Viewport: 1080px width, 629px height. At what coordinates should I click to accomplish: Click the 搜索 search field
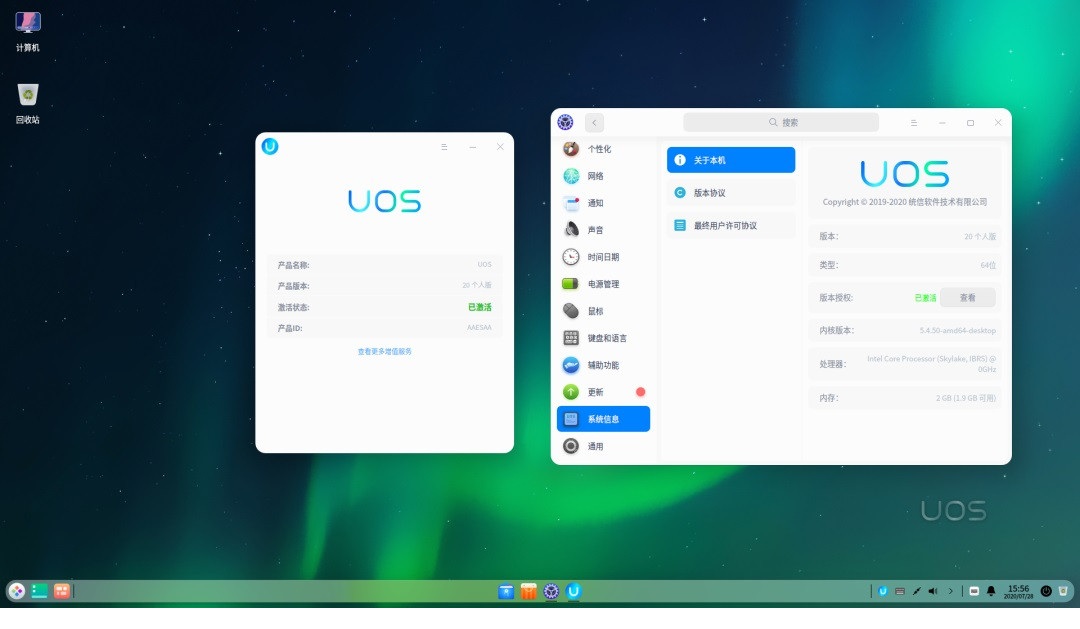pos(781,123)
